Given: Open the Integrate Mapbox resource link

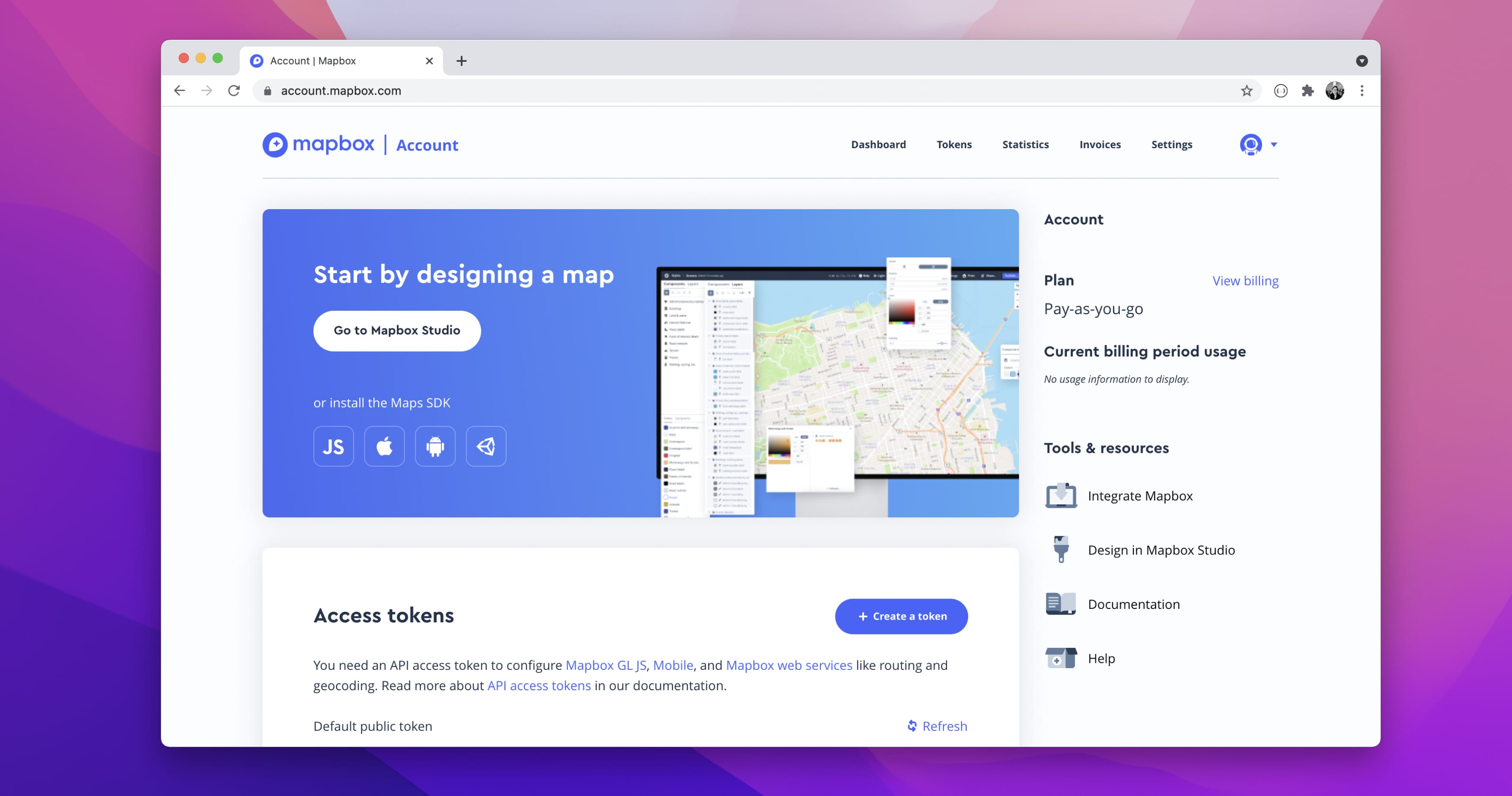Looking at the screenshot, I should click(1140, 496).
